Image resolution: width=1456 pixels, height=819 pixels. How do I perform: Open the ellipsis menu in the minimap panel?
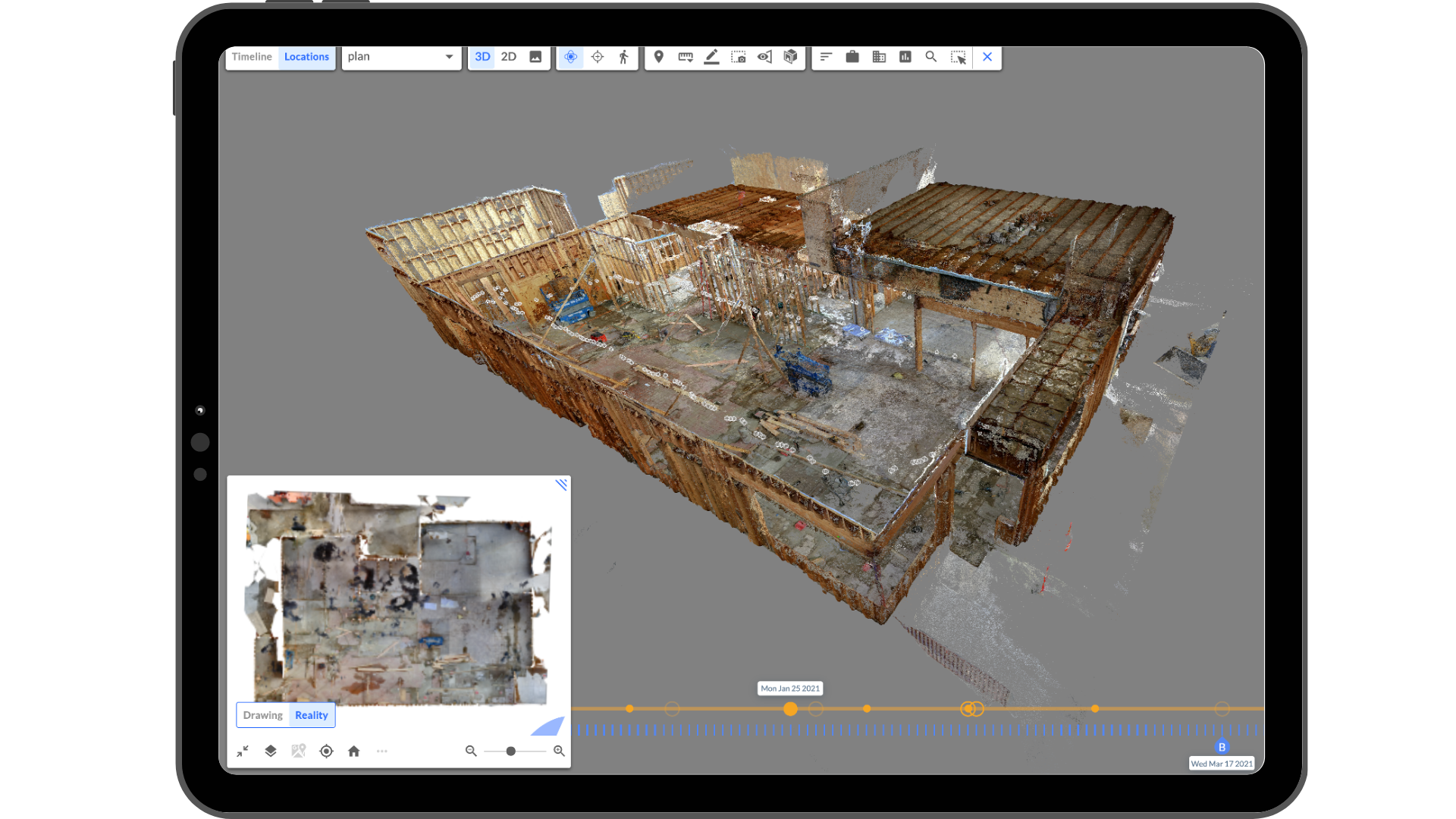382,752
